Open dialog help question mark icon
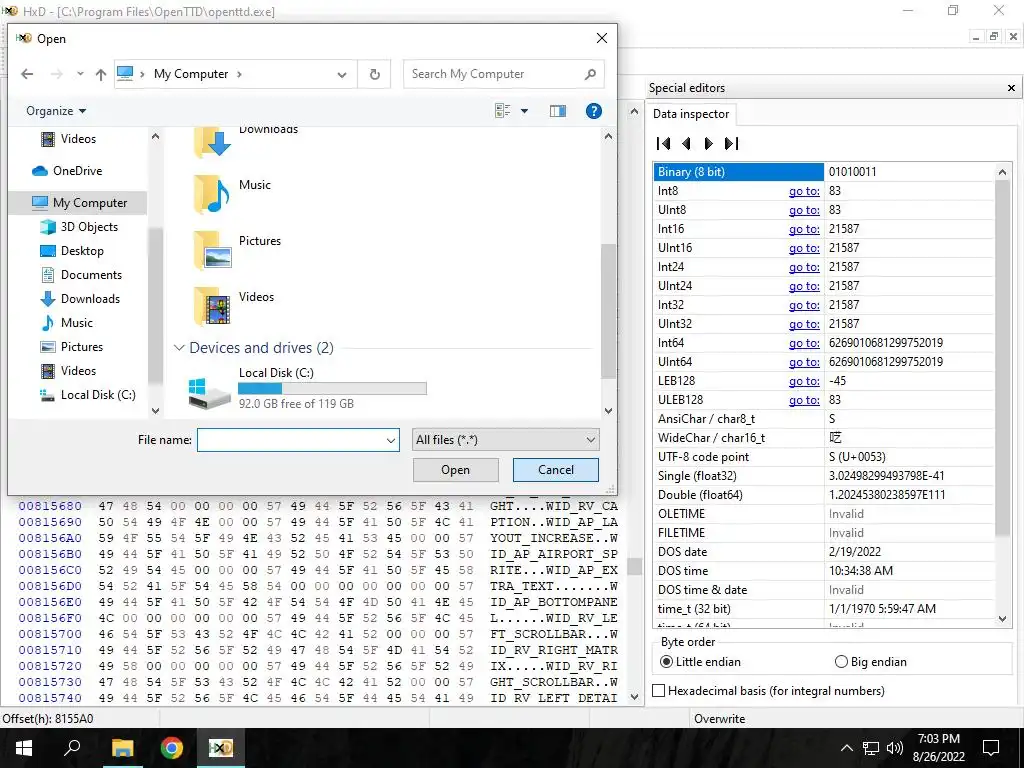 click(594, 111)
